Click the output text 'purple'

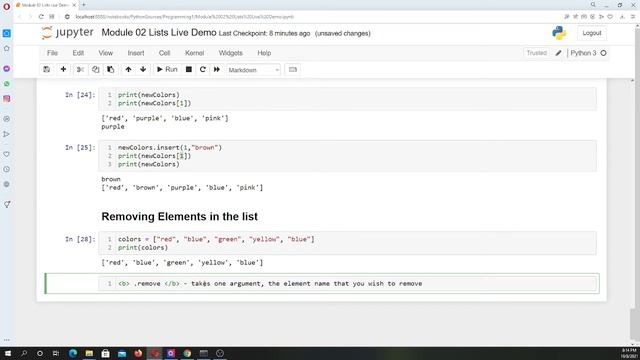pos(113,127)
